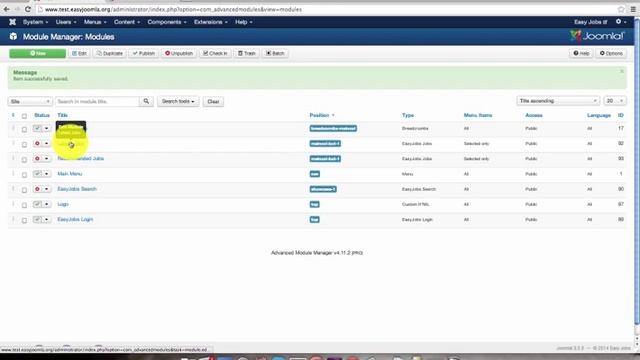Click the Clear search button
The image size is (640, 360).
tap(213, 101)
